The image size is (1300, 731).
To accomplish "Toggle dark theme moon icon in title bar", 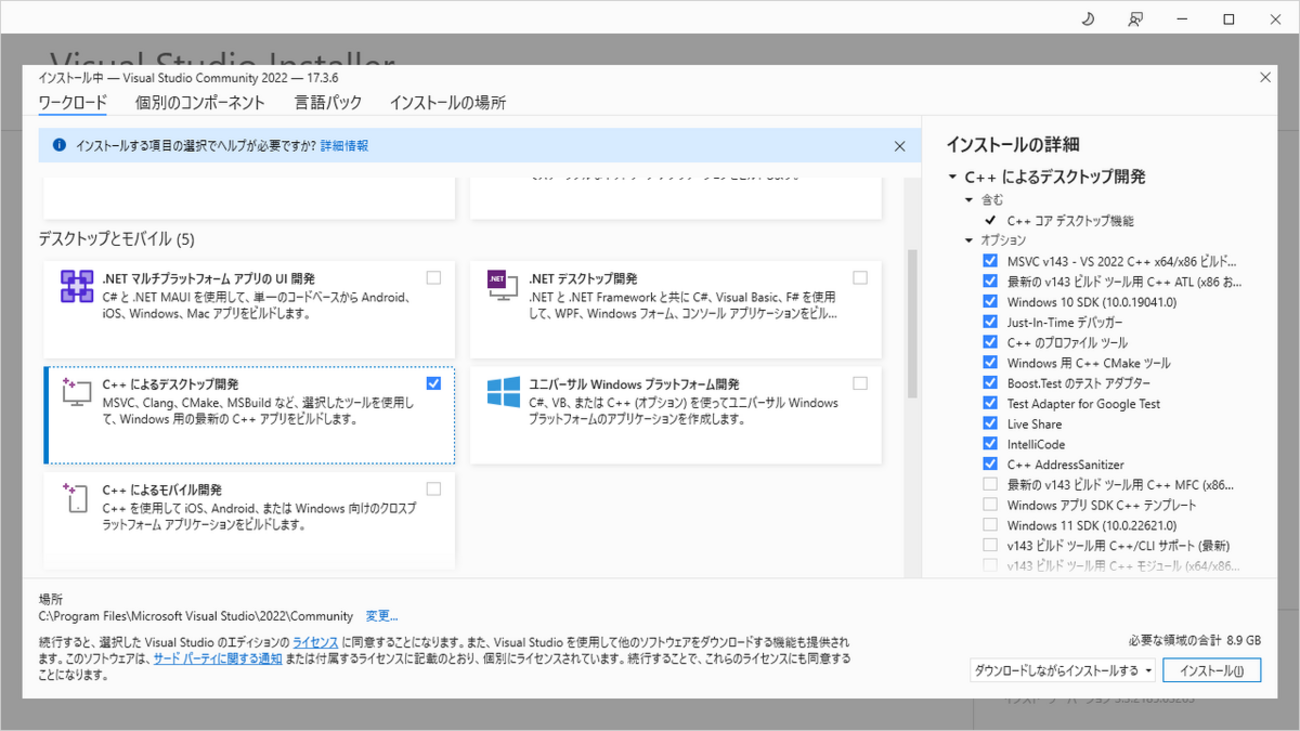I will pos(1088,19).
